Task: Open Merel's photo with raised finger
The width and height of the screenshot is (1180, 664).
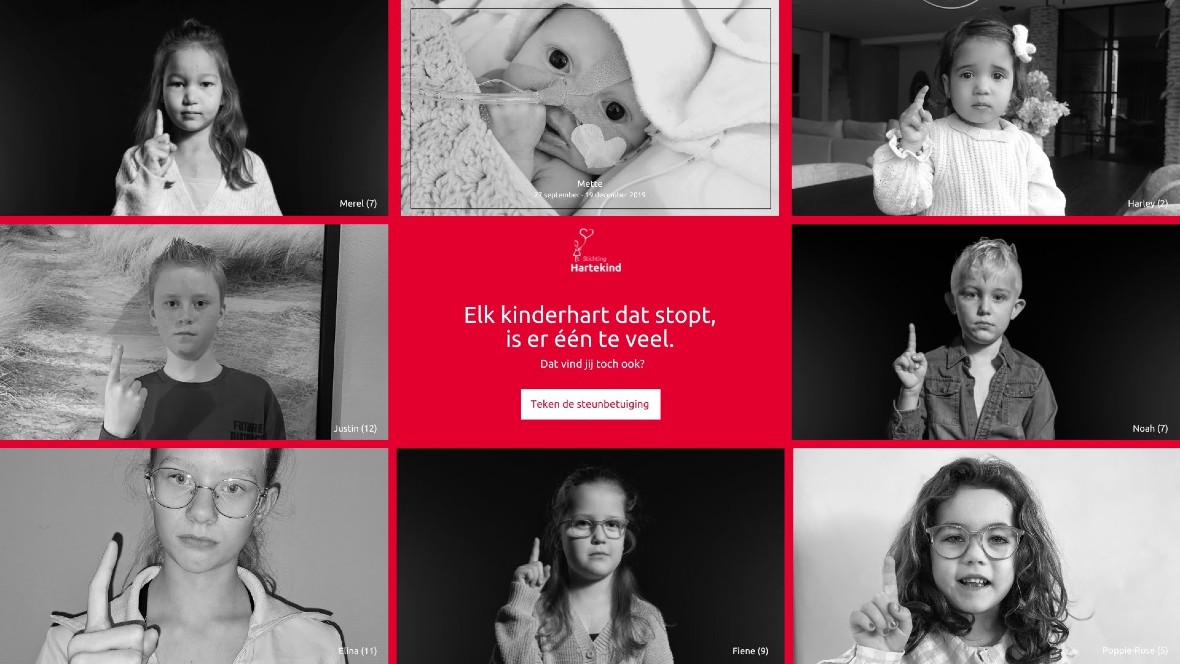Action: pyautogui.click(x=194, y=108)
